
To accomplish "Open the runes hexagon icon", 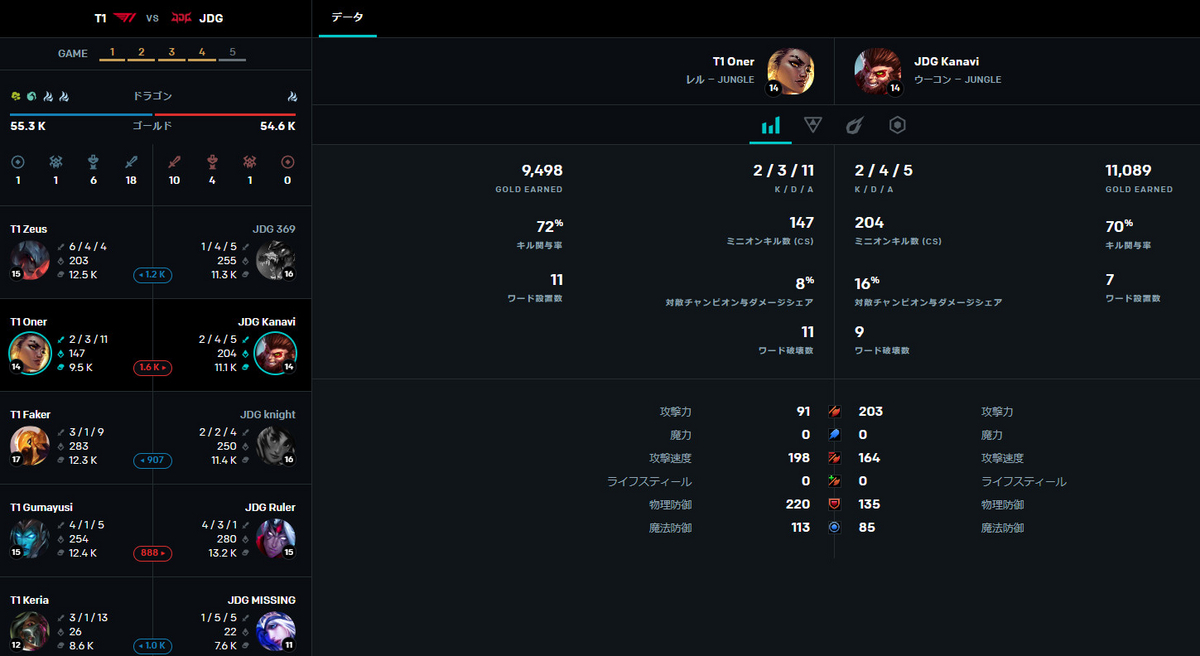I will click(898, 126).
